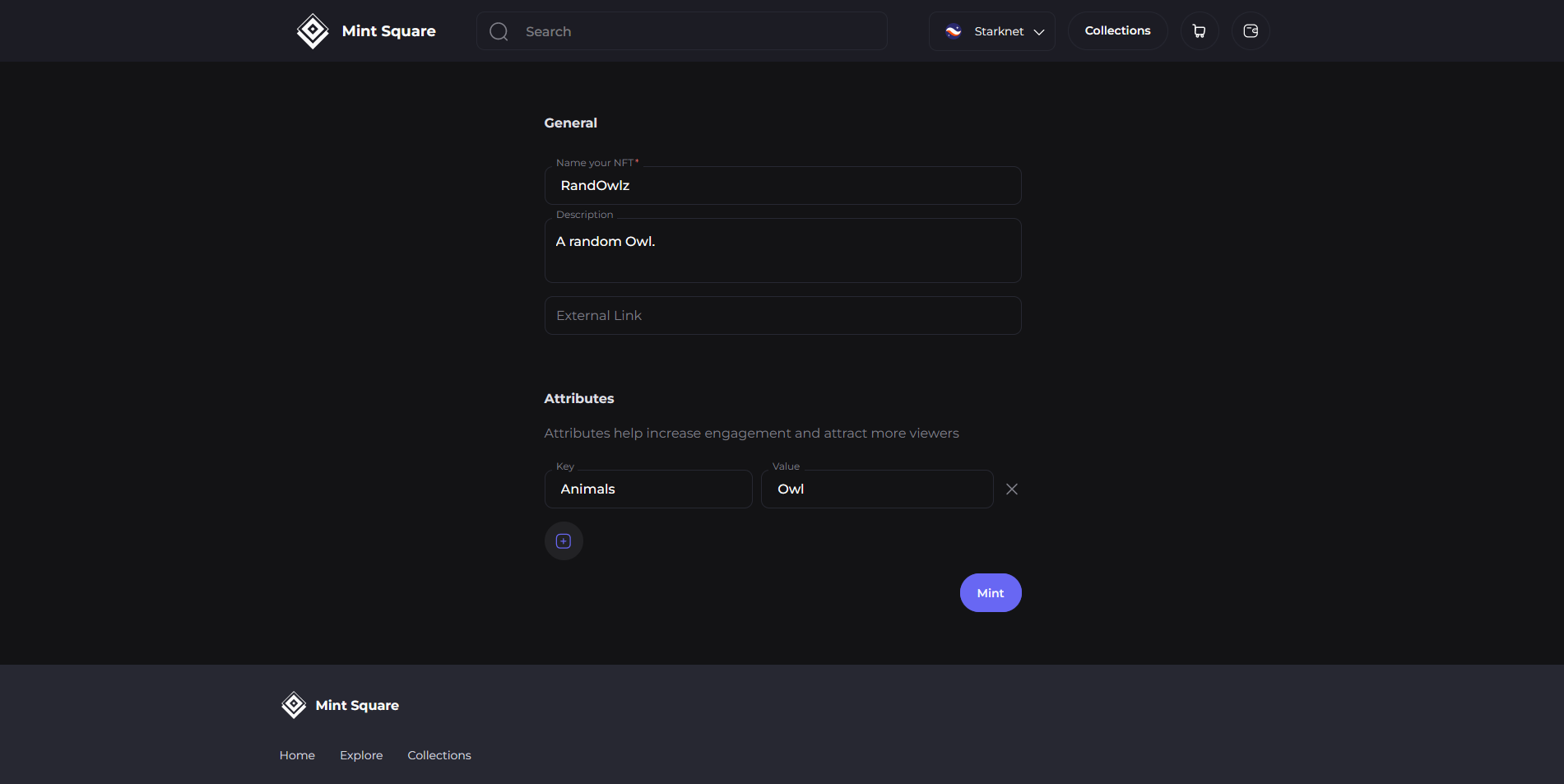Click the footer Mint Square logo icon
This screenshot has width=1564, height=784.
[x=294, y=705]
